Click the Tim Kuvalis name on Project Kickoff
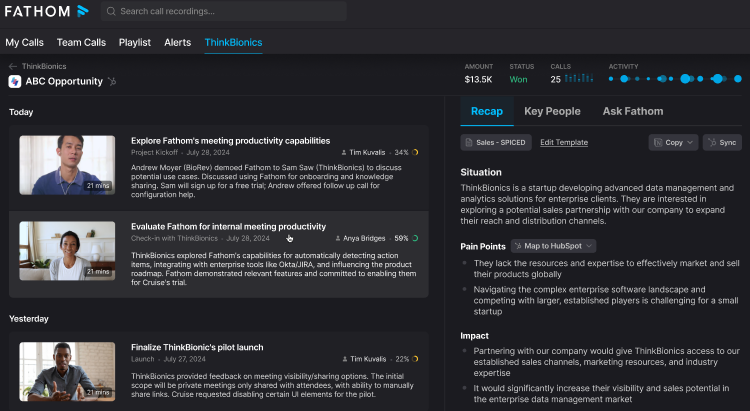750x411 pixels. point(367,153)
